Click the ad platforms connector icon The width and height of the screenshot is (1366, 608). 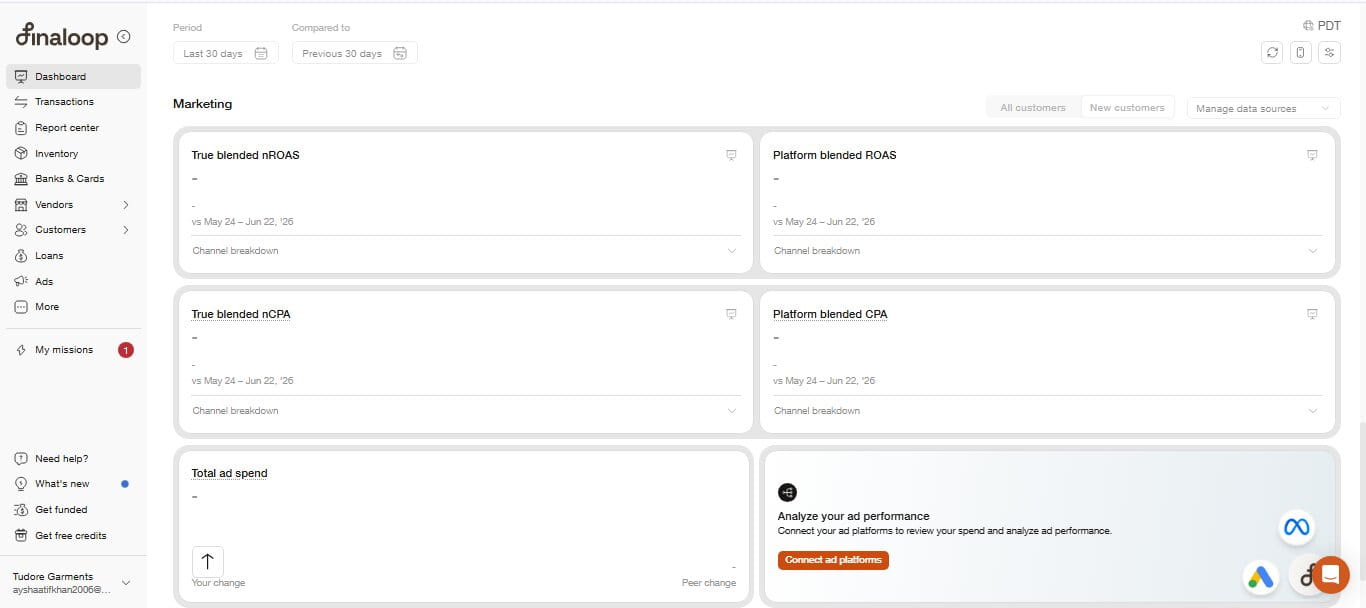(788, 492)
